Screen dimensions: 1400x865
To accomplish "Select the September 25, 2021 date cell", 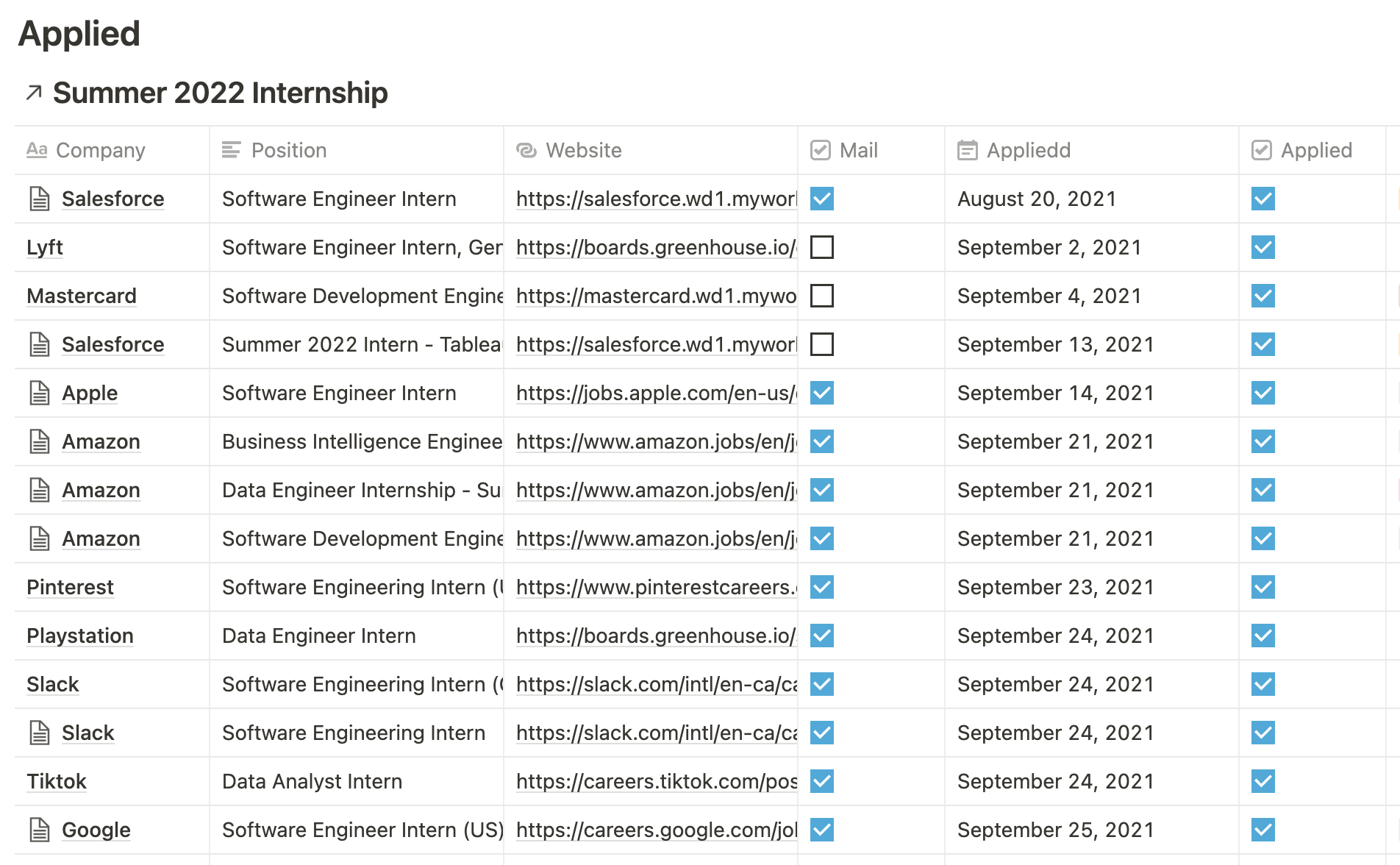I will tap(1092, 830).
